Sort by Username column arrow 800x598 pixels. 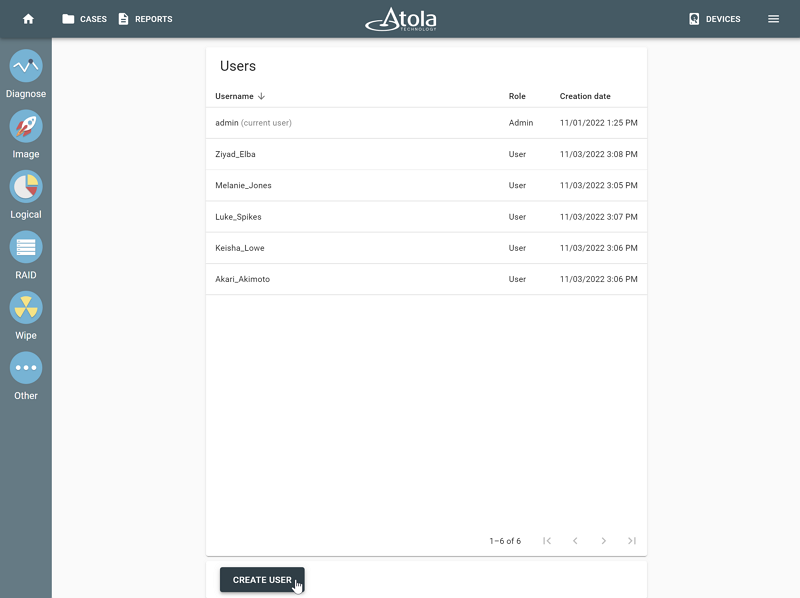point(261,96)
